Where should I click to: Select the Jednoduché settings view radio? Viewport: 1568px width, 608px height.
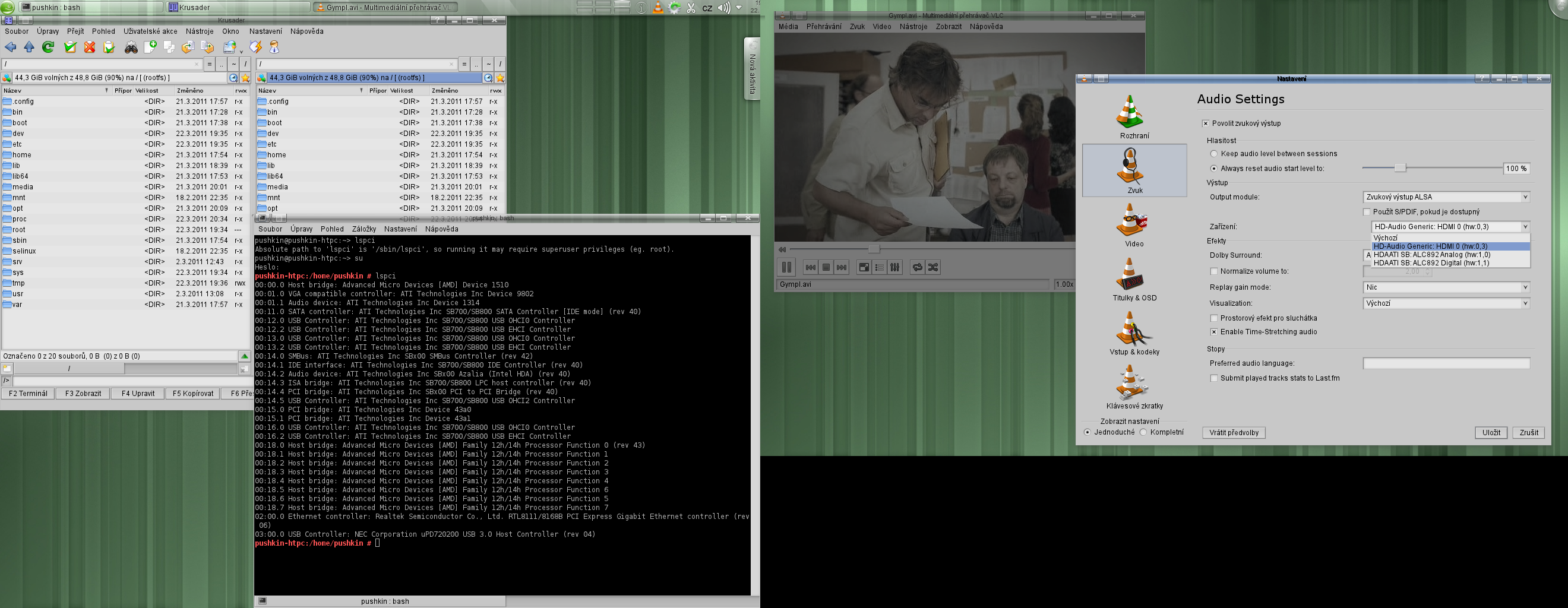[1087, 432]
